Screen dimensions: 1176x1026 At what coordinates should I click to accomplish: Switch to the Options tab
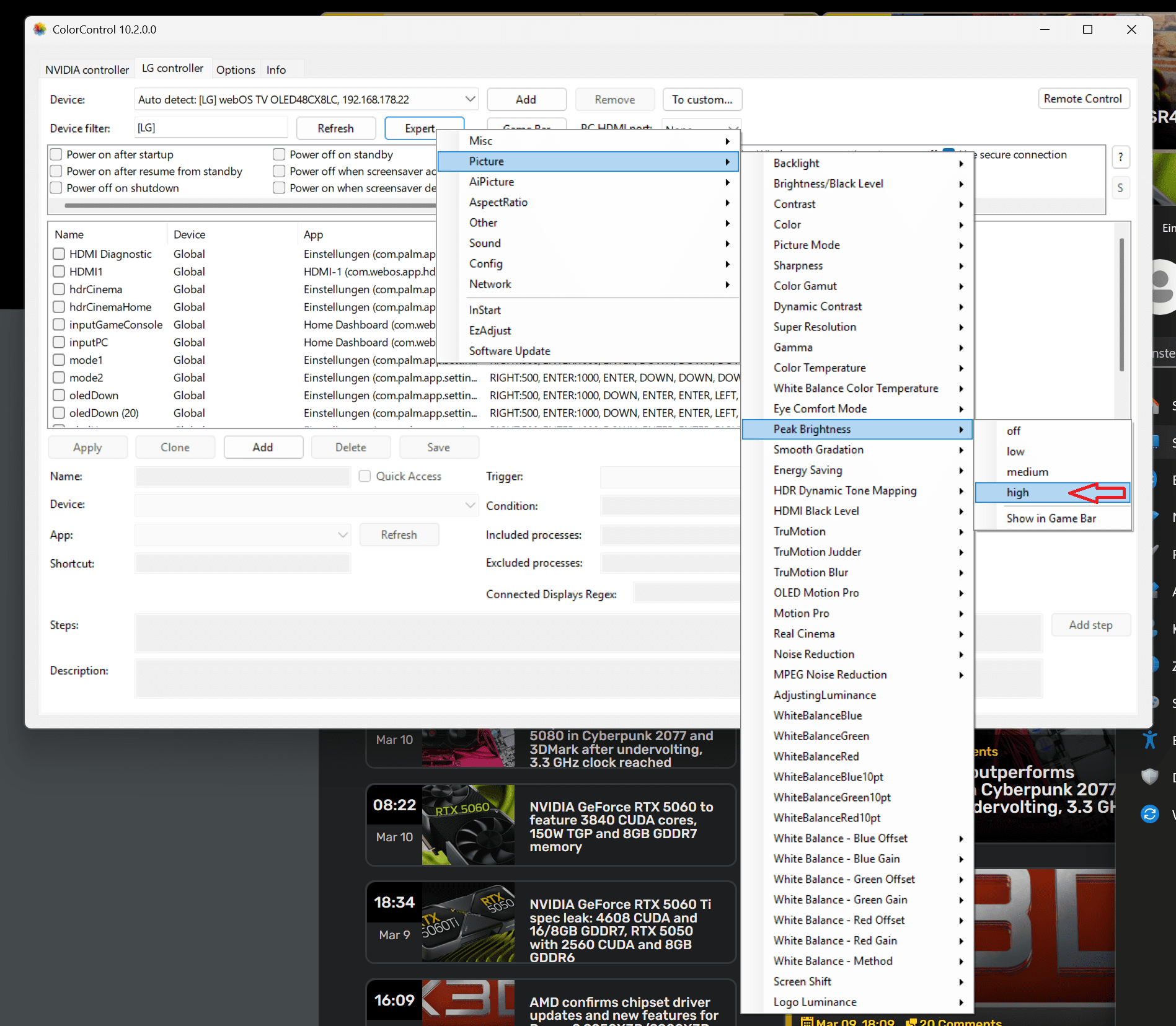point(236,69)
